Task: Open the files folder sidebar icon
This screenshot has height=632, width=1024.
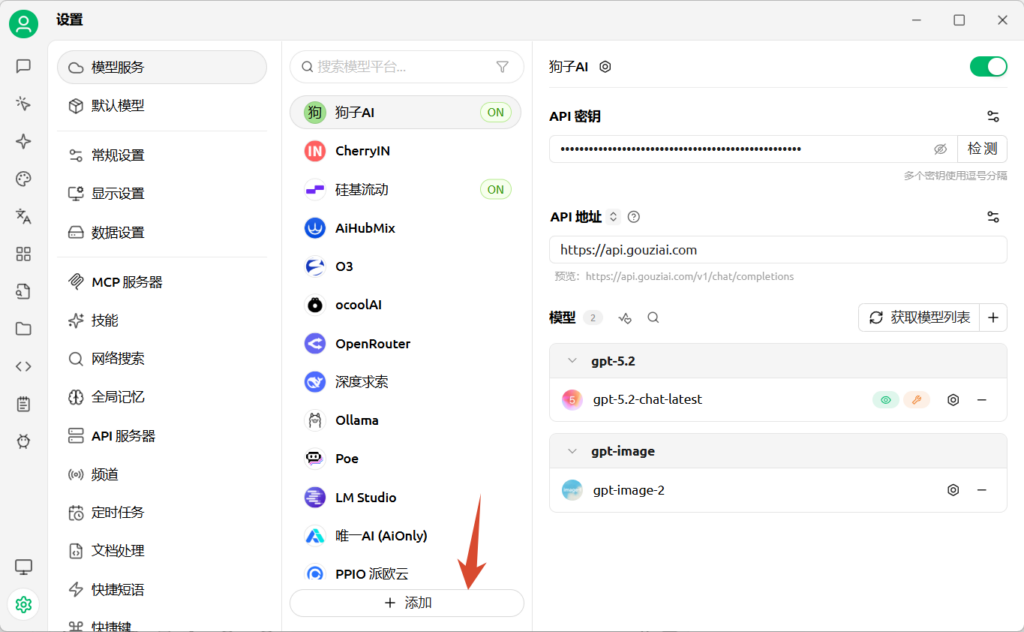Action: tap(24, 328)
